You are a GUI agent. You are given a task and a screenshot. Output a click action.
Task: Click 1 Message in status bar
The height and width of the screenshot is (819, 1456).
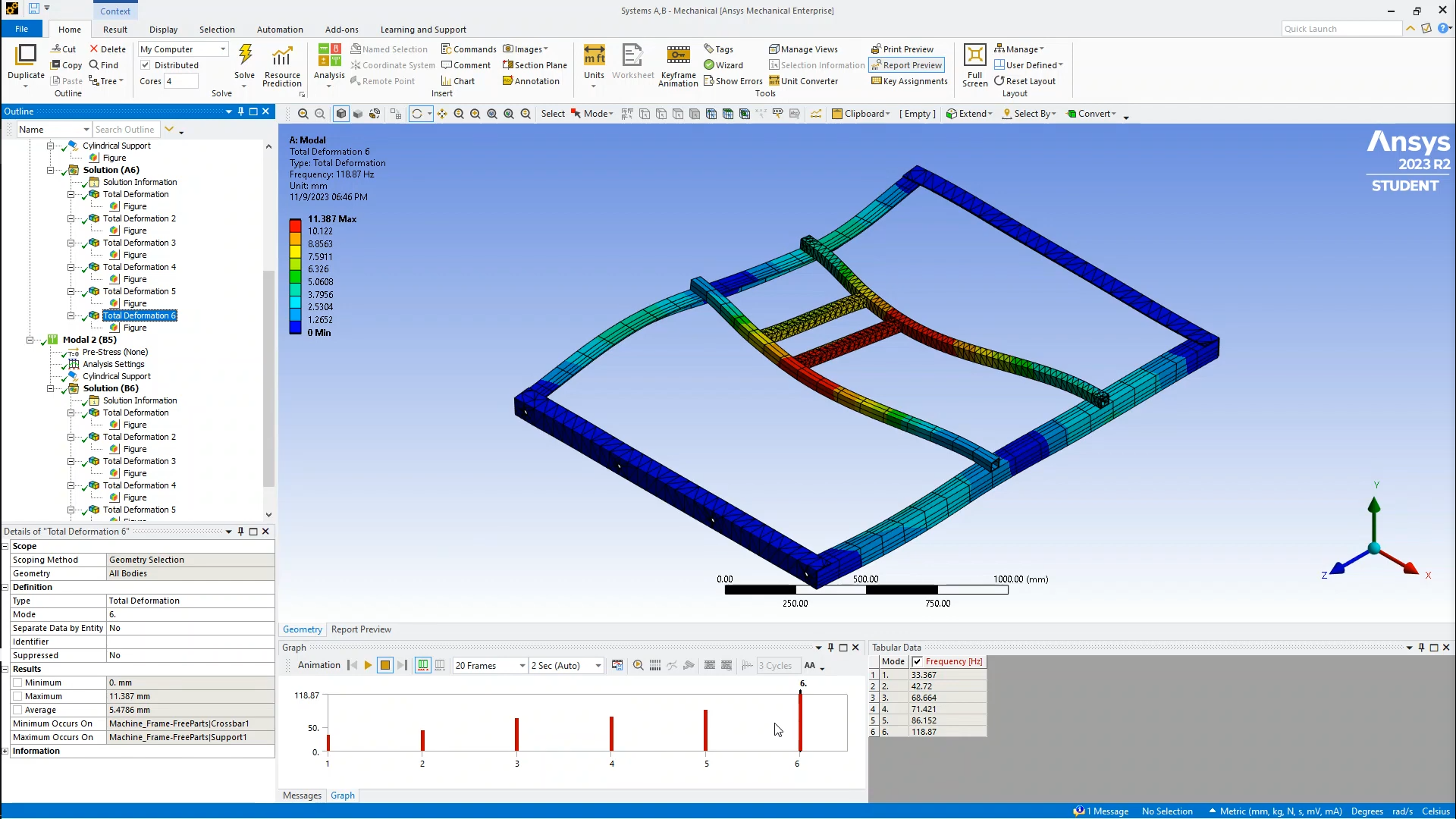point(1101,811)
